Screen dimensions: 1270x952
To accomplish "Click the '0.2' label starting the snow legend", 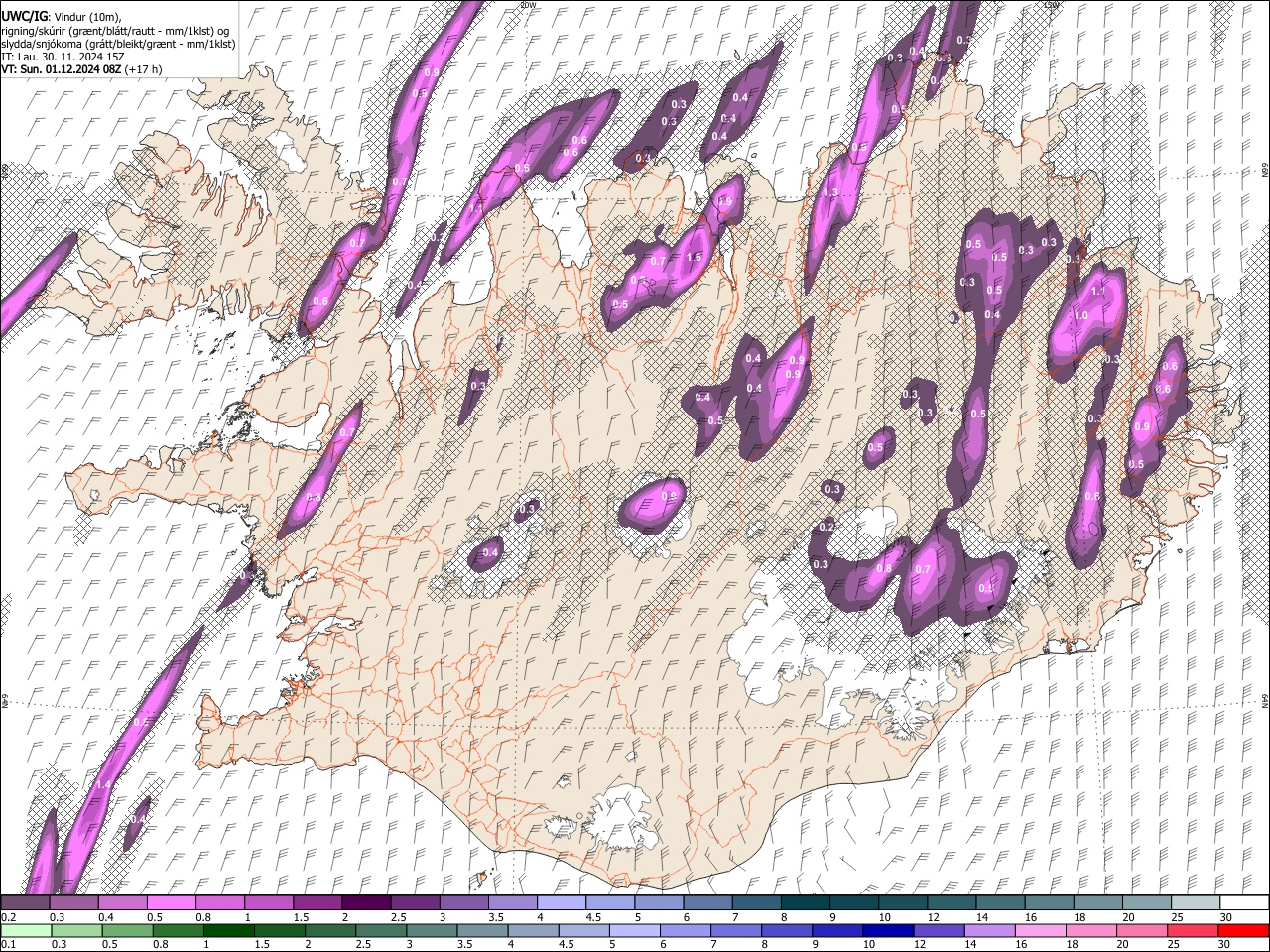I will pyautogui.click(x=8, y=917).
